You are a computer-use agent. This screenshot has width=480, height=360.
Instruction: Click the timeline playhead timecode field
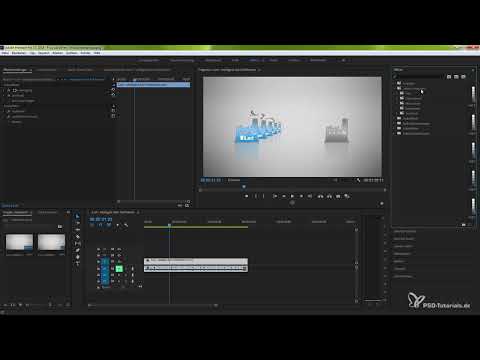[101, 219]
